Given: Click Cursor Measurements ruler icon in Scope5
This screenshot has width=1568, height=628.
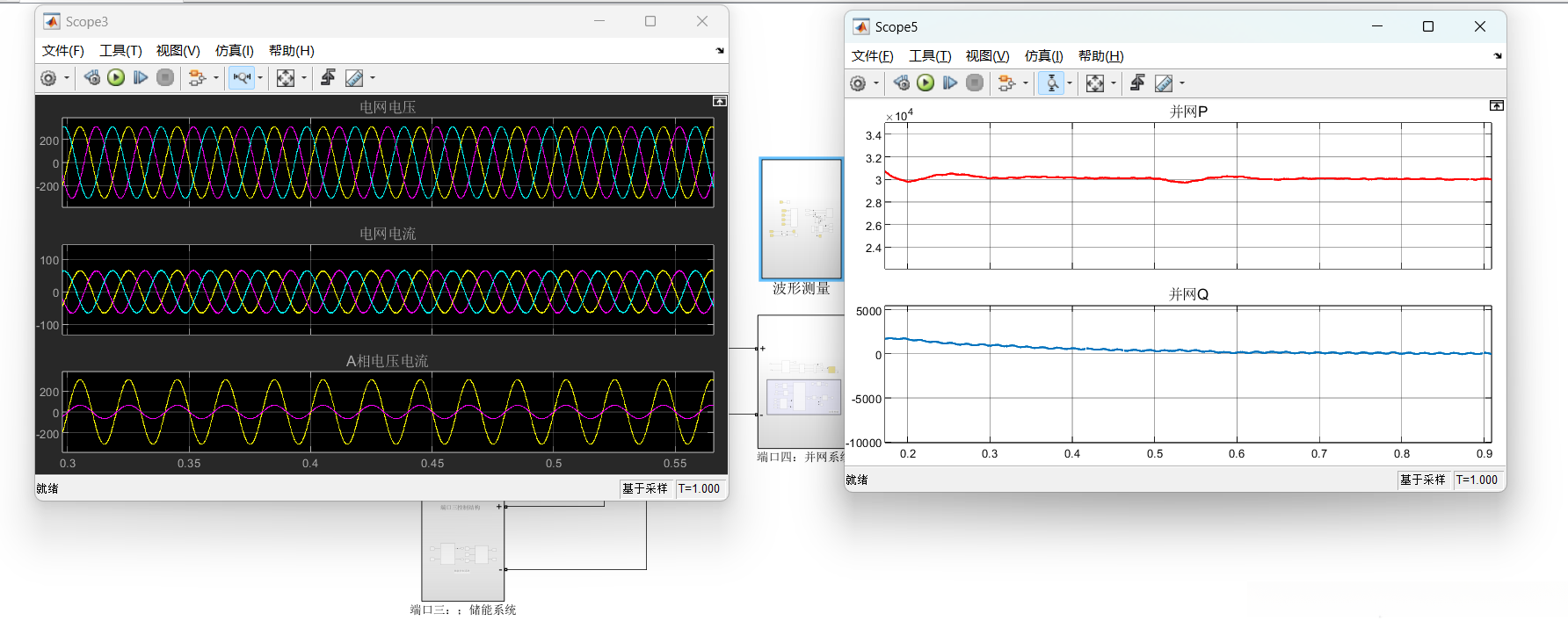Looking at the screenshot, I should pos(1164,83).
